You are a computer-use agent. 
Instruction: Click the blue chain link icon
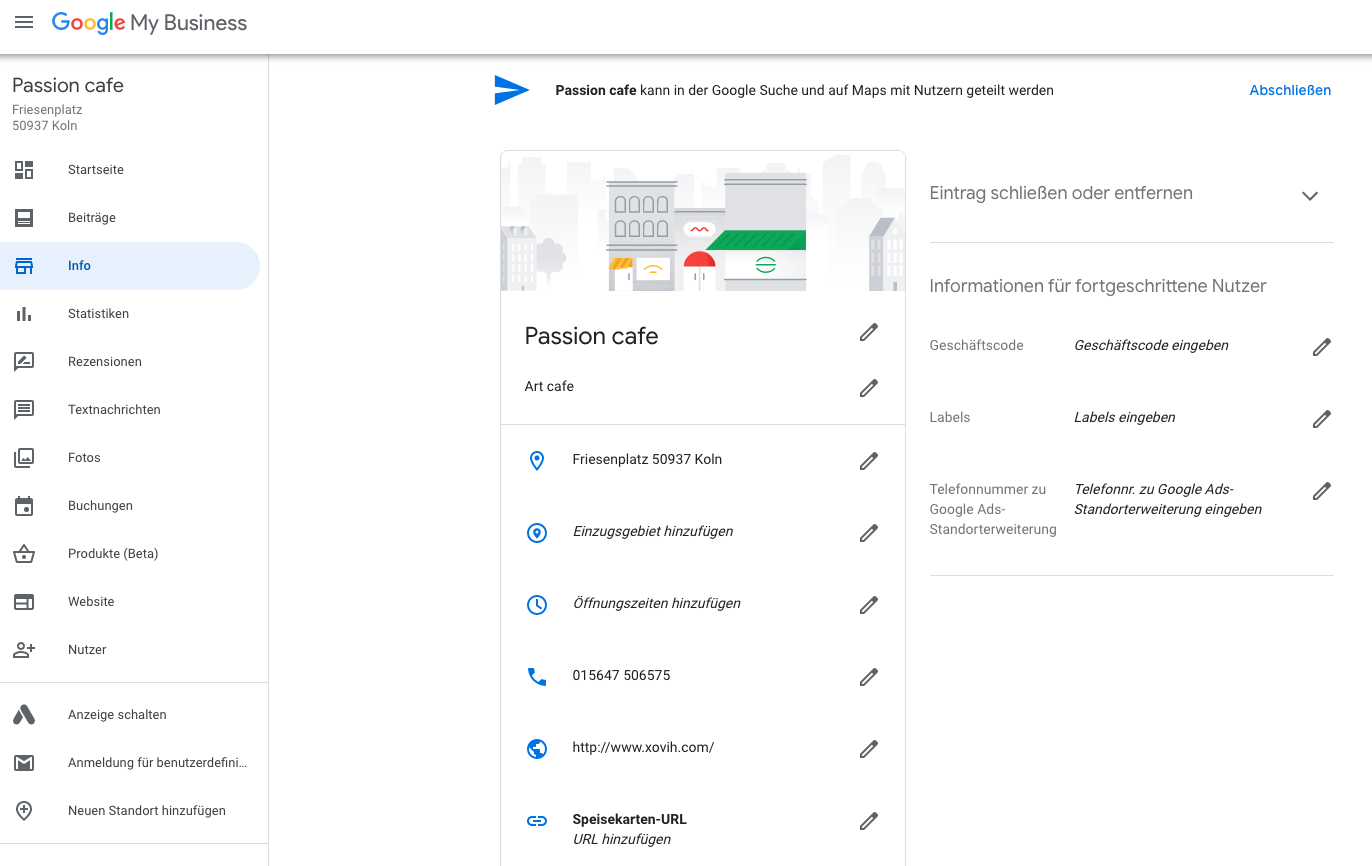coord(537,820)
